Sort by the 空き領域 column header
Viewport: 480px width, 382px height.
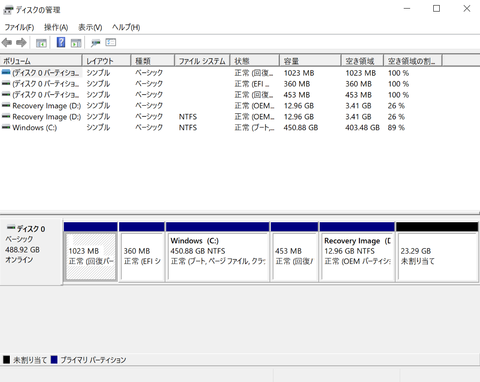pos(363,61)
